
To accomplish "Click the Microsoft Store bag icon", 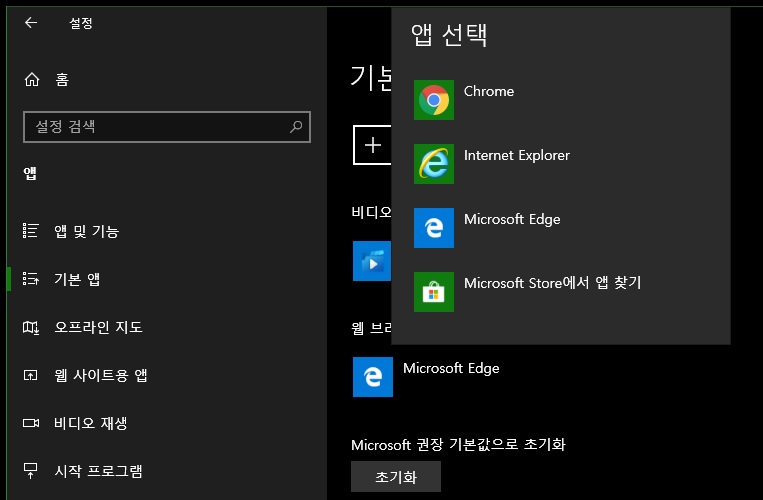I will pyautogui.click(x=434, y=291).
